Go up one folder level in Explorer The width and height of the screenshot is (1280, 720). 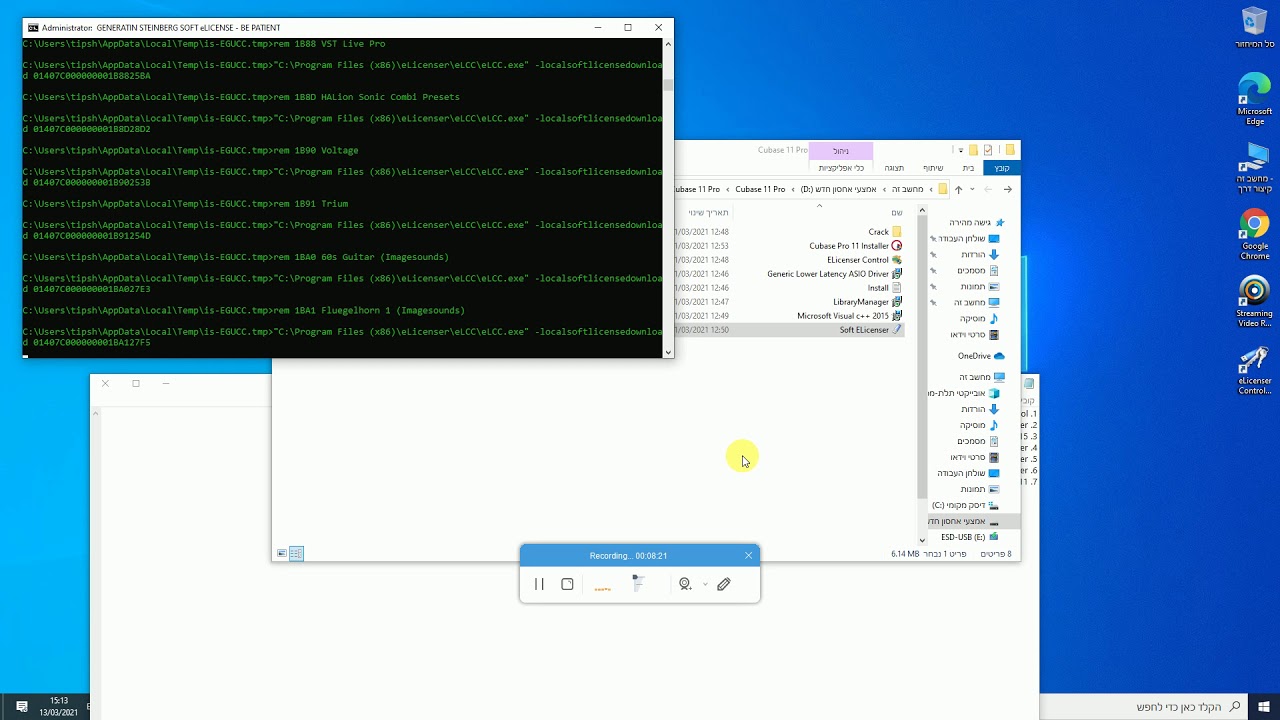(x=958, y=189)
